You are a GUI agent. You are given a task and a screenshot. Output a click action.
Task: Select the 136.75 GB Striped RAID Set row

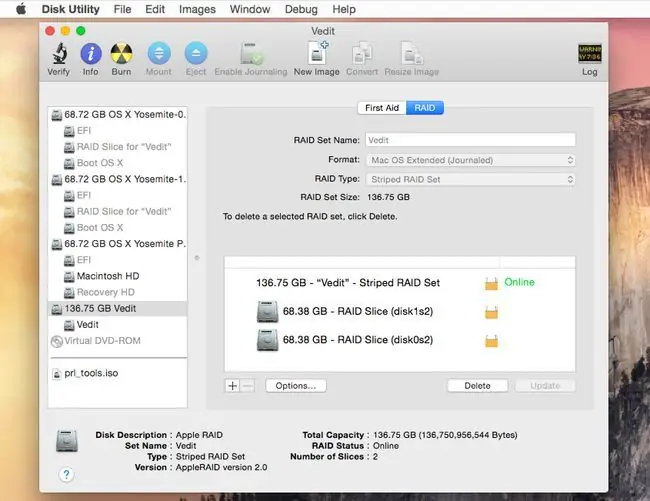pos(400,283)
